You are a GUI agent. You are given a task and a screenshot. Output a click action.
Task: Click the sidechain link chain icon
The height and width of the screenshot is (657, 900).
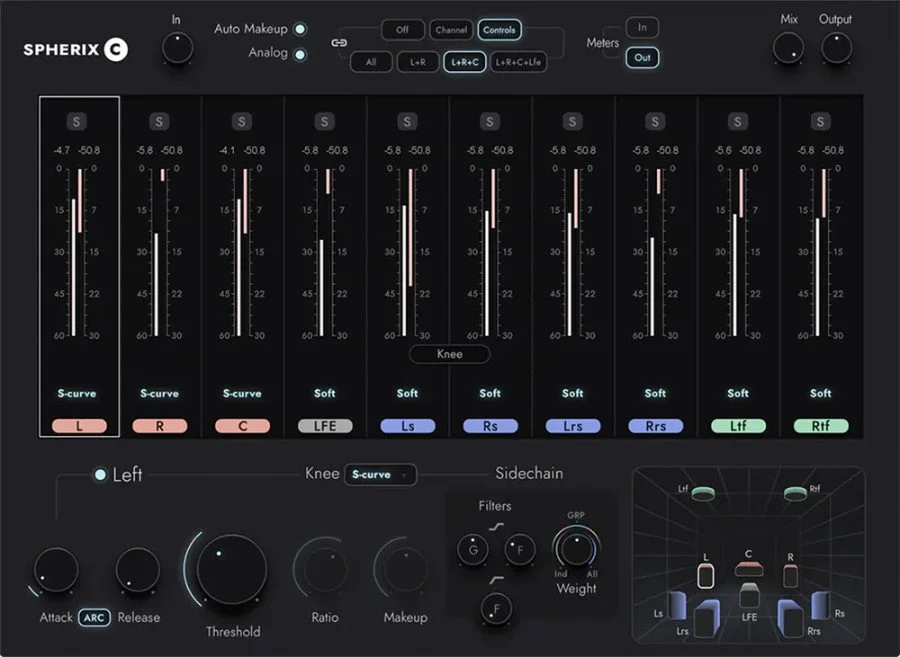tap(338, 43)
